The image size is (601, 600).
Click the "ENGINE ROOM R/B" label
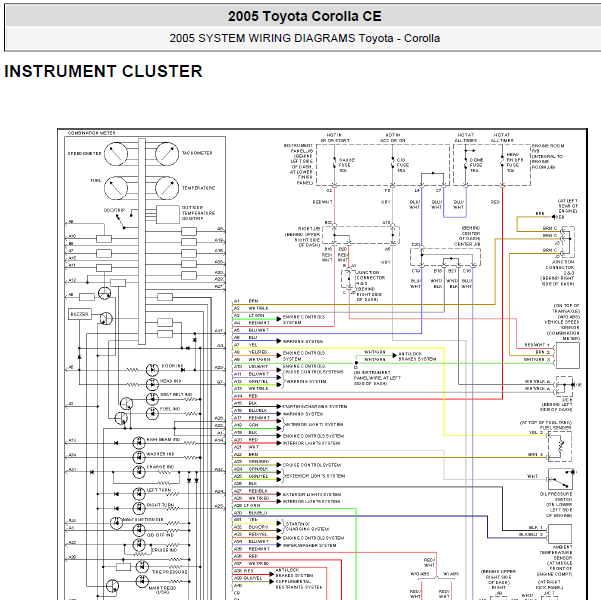pyautogui.click(x=548, y=149)
